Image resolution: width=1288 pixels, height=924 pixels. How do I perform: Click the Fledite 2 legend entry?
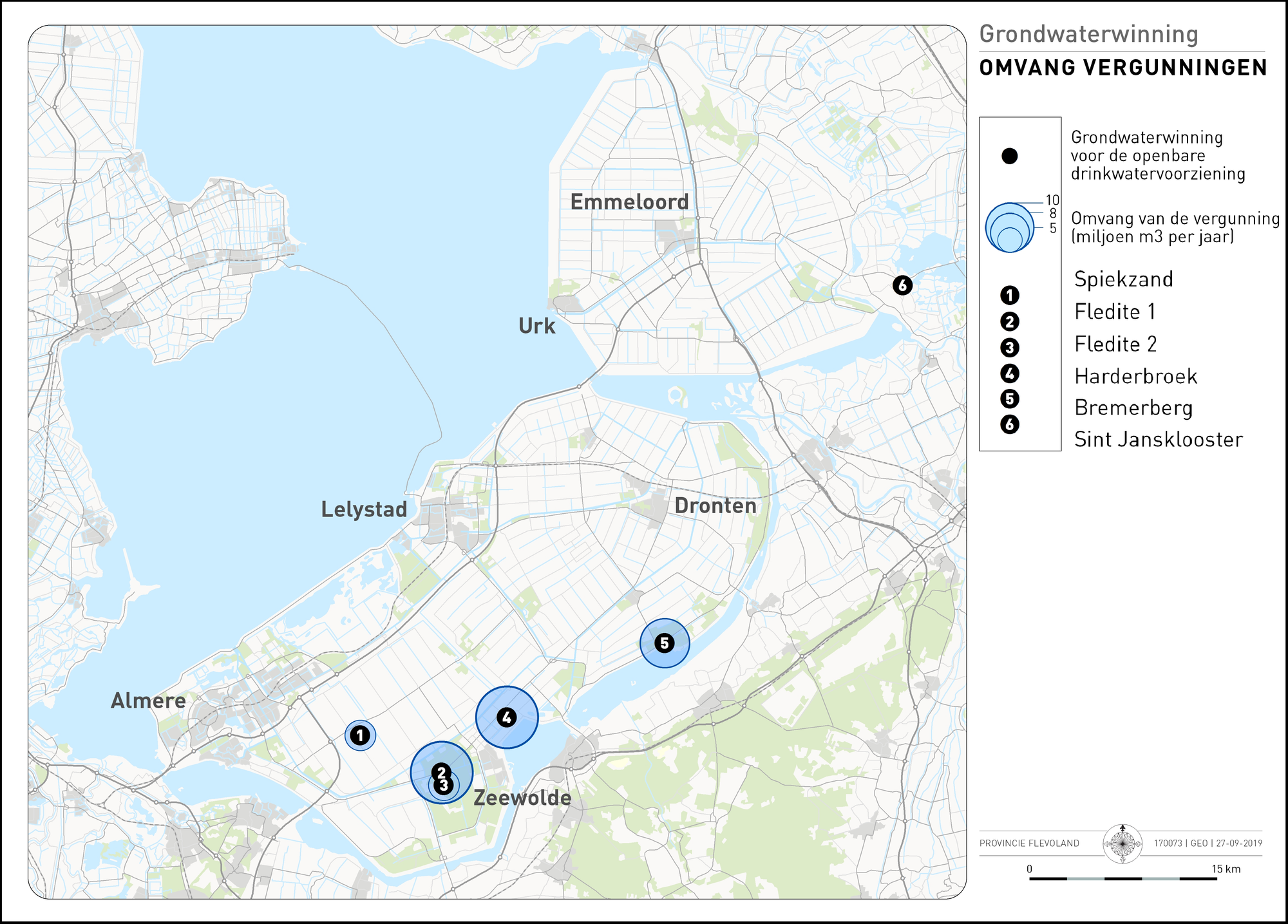point(1115,344)
